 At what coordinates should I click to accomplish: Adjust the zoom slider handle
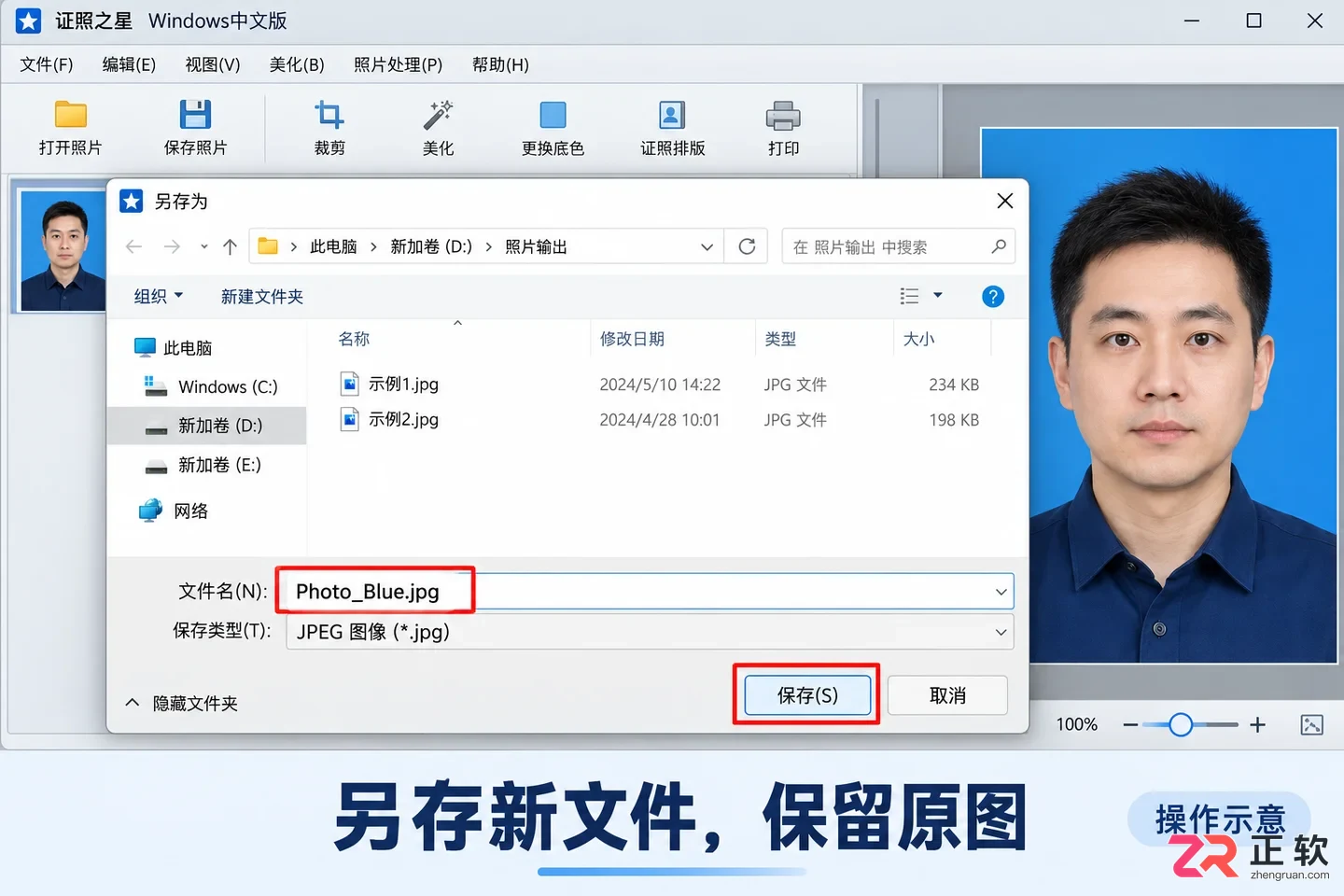pyautogui.click(x=1181, y=724)
